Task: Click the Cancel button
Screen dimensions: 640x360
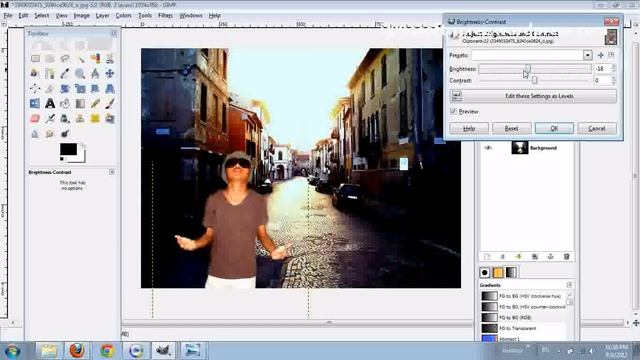Action: click(597, 128)
